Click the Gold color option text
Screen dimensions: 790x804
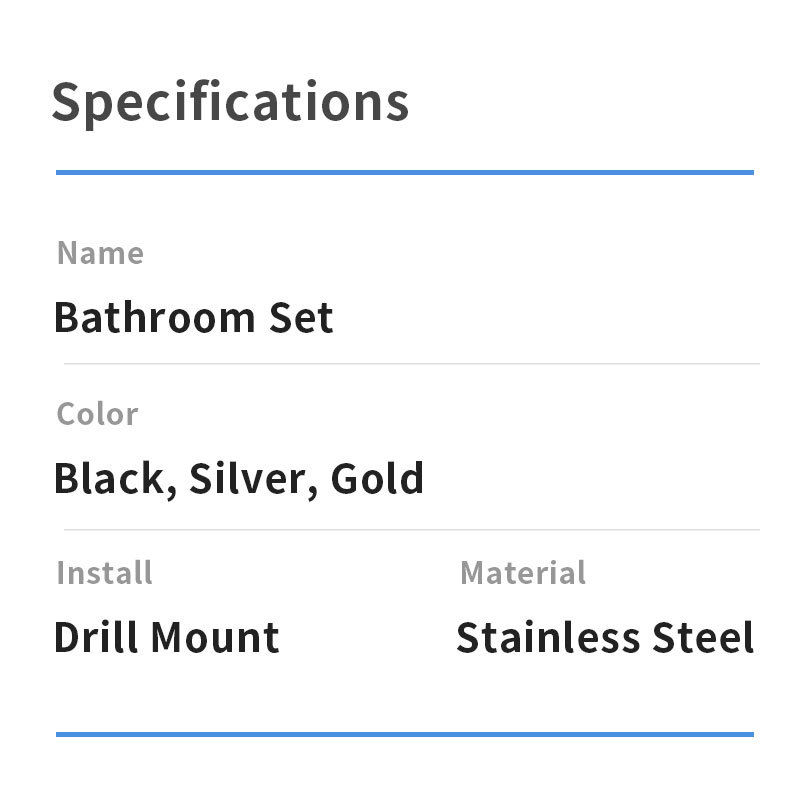tap(377, 478)
